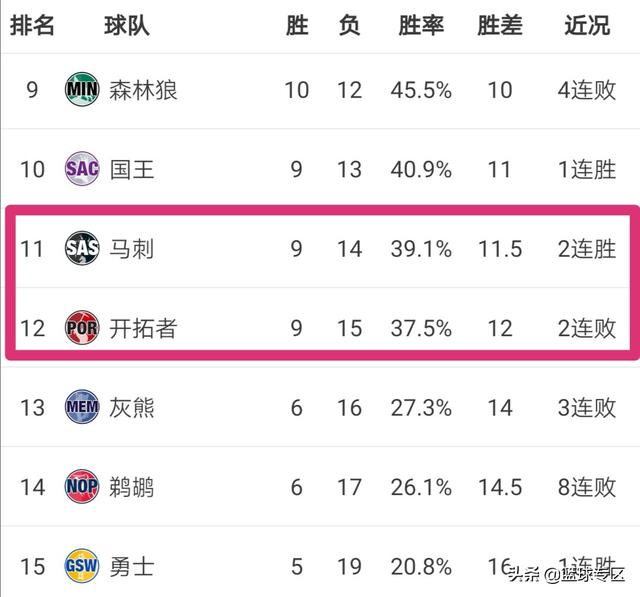The width and height of the screenshot is (640, 597).
Task: Select the 开拓者 team name
Action: (x=143, y=328)
